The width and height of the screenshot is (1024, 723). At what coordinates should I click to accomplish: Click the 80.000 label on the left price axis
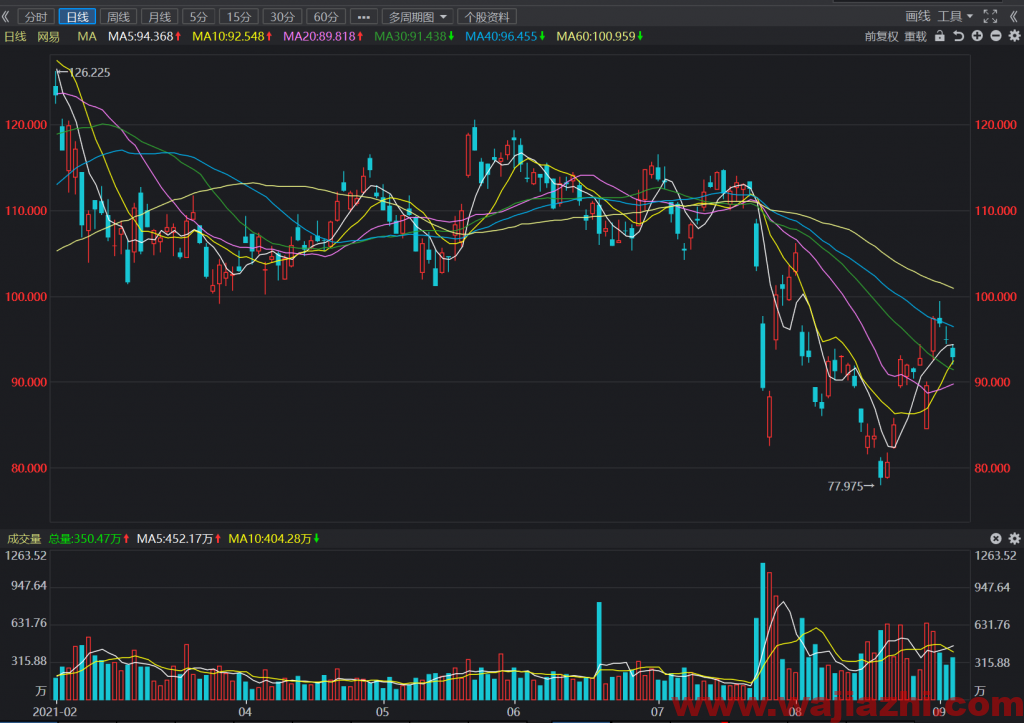click(x=29, y=468)
